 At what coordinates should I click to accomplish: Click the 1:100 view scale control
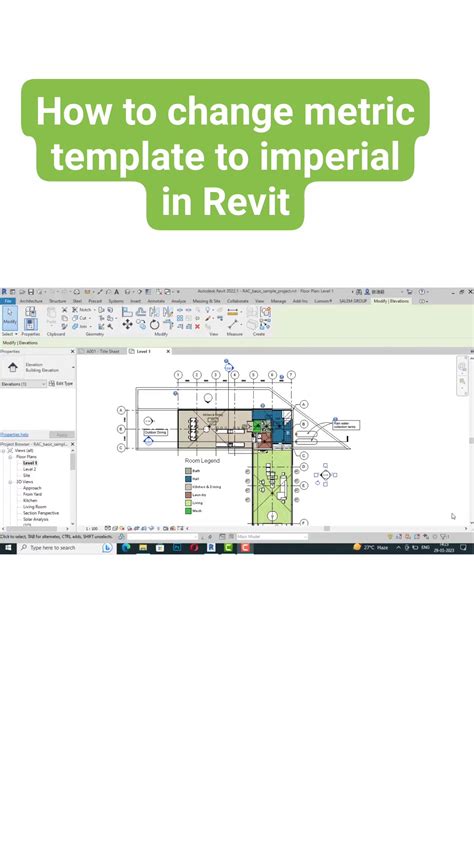(91, 529)
